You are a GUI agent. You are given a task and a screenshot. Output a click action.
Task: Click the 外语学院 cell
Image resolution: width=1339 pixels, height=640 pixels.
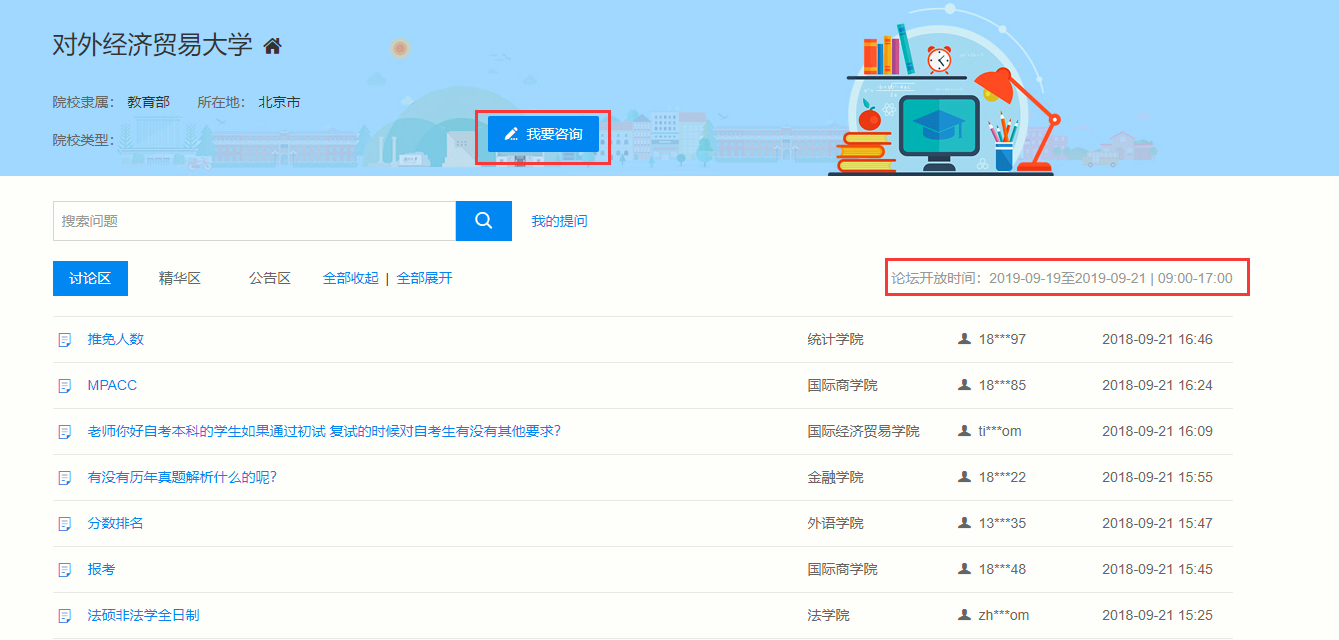[x=835, y=523]
